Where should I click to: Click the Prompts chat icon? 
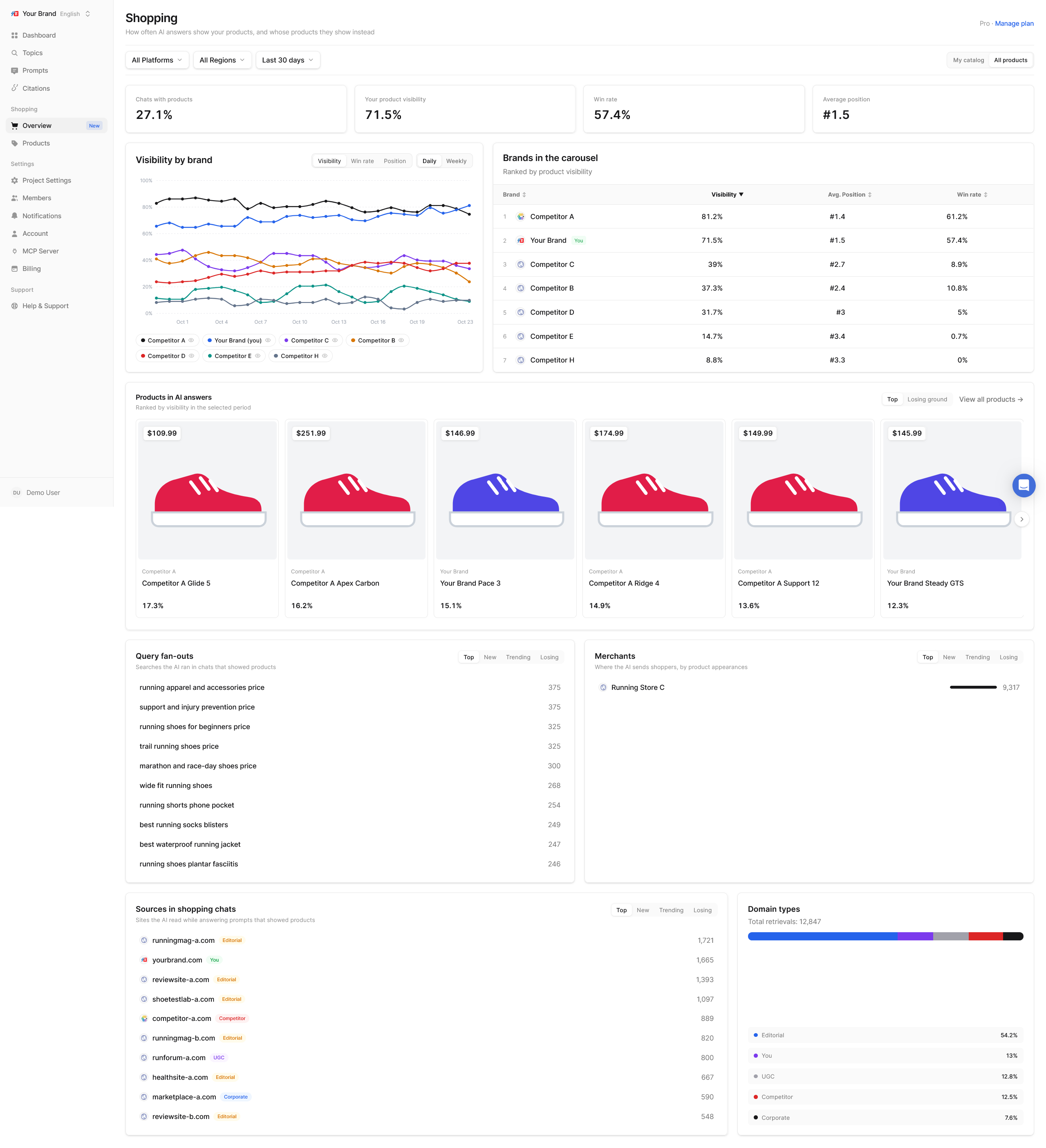point(15,71)
